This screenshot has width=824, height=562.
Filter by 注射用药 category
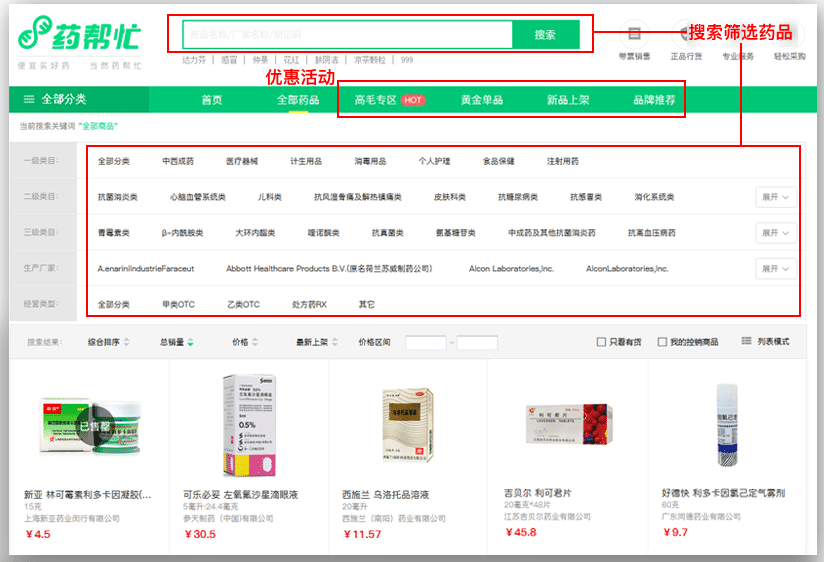(563, 161)
